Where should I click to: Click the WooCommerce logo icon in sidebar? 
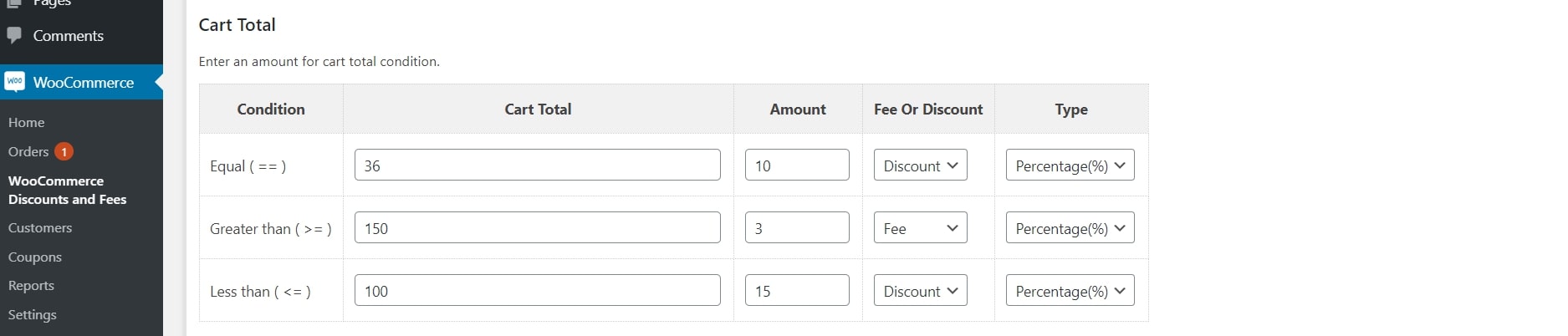click(x=14, y=81)
